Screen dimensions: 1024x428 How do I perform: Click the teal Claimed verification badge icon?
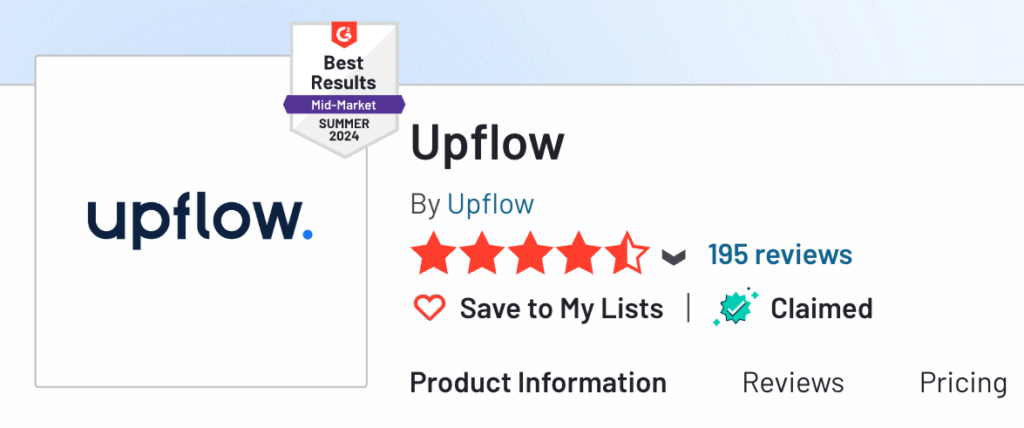pos(736,307)
